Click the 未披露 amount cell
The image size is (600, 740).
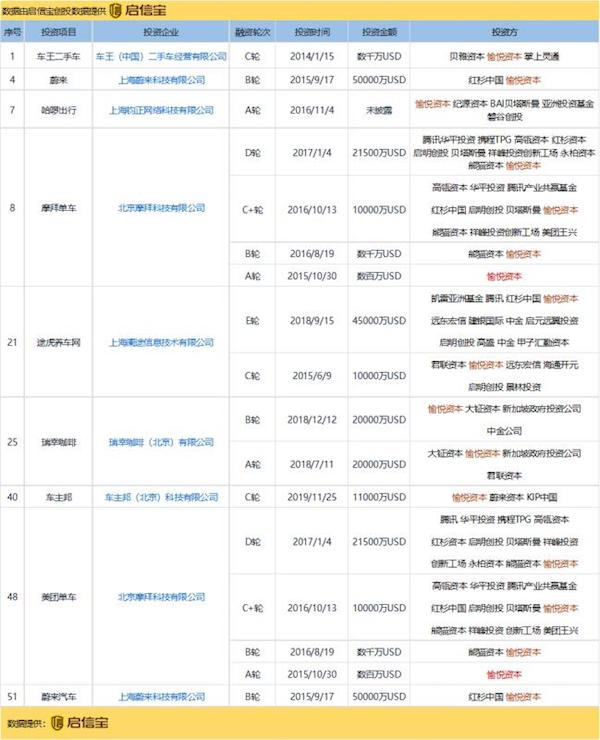379,110
